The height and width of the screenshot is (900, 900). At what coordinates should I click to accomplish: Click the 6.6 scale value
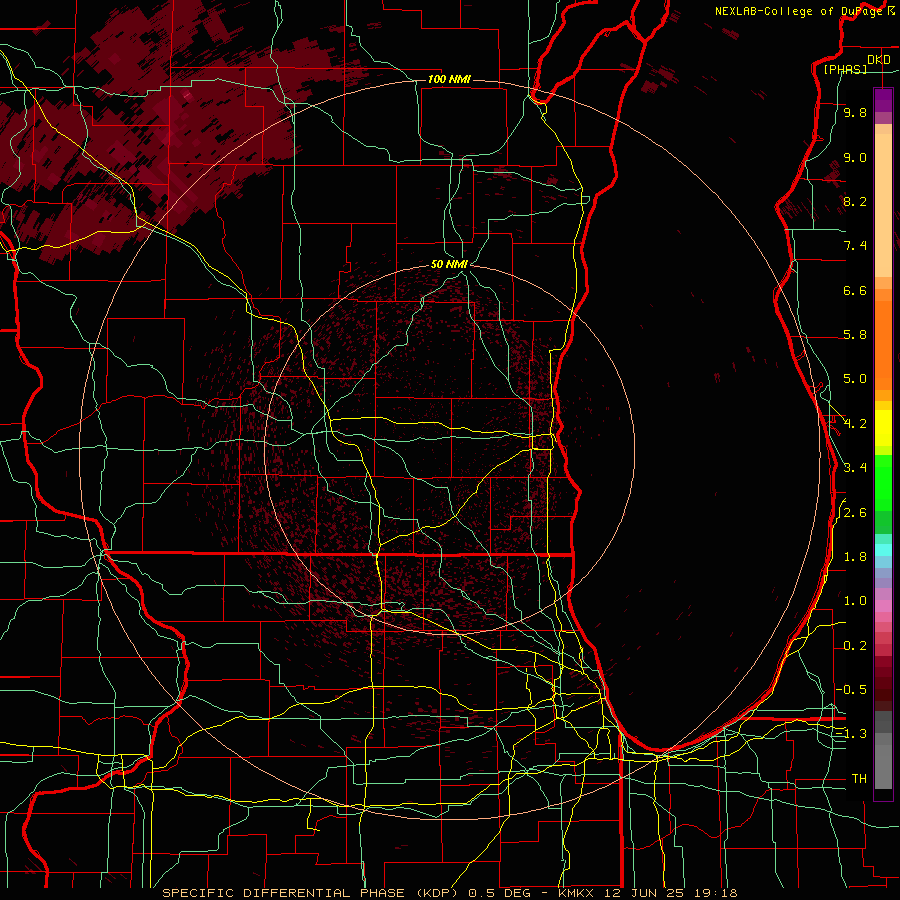(855, 291)
